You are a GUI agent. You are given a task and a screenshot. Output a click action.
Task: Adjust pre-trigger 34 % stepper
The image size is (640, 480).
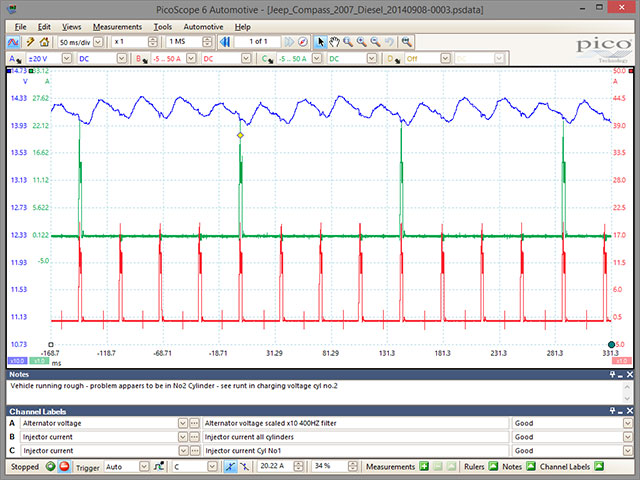coord(353,467)
